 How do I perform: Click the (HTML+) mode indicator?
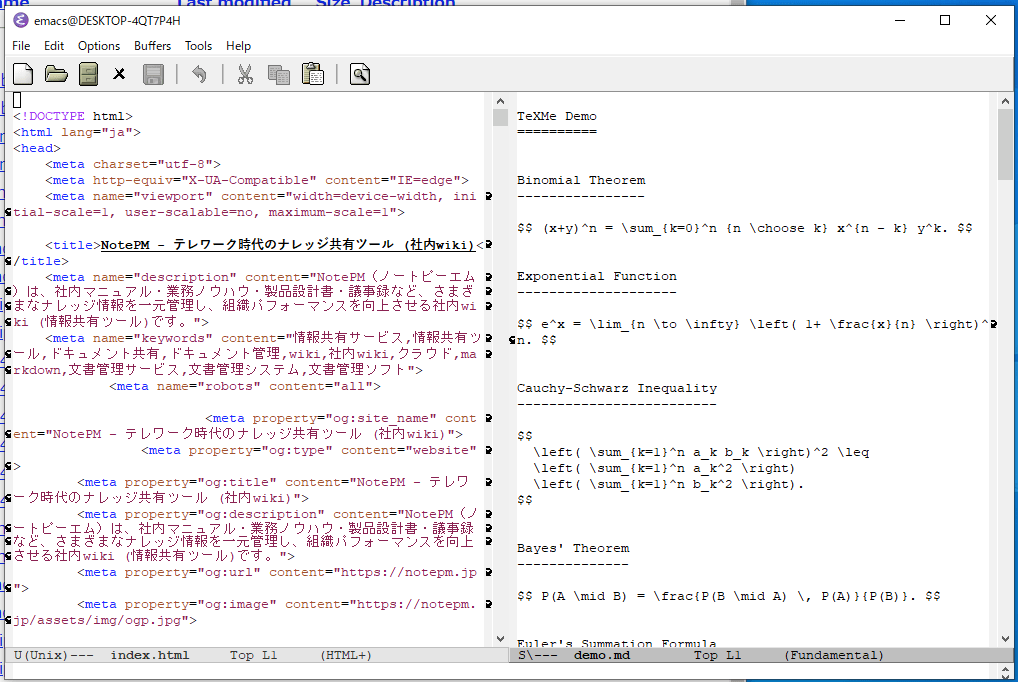pyautogui.click(x=346, y=655)
